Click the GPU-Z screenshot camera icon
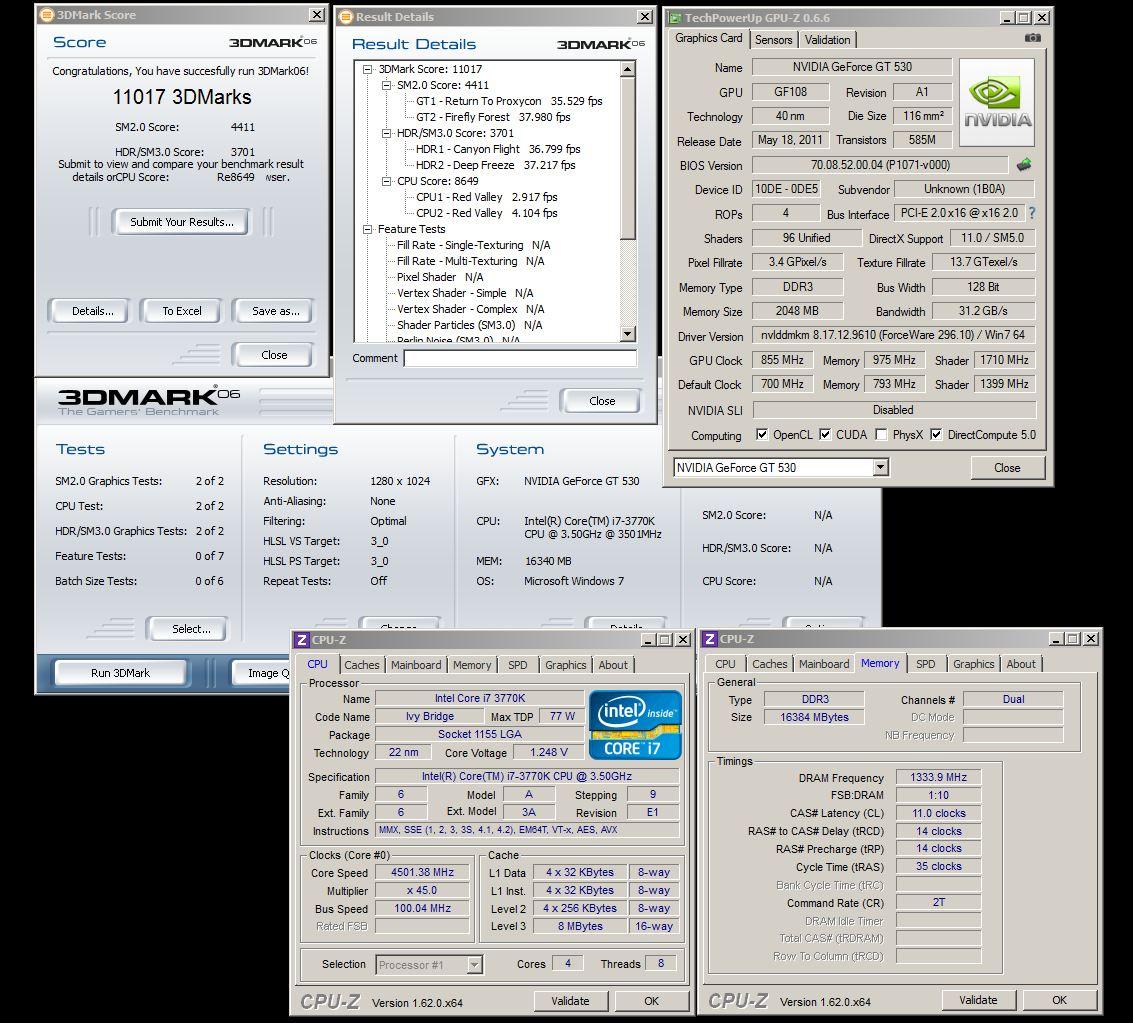Image resolution: width=1133 pixels, height=1023 pixels. click(x=1033, y=38)
